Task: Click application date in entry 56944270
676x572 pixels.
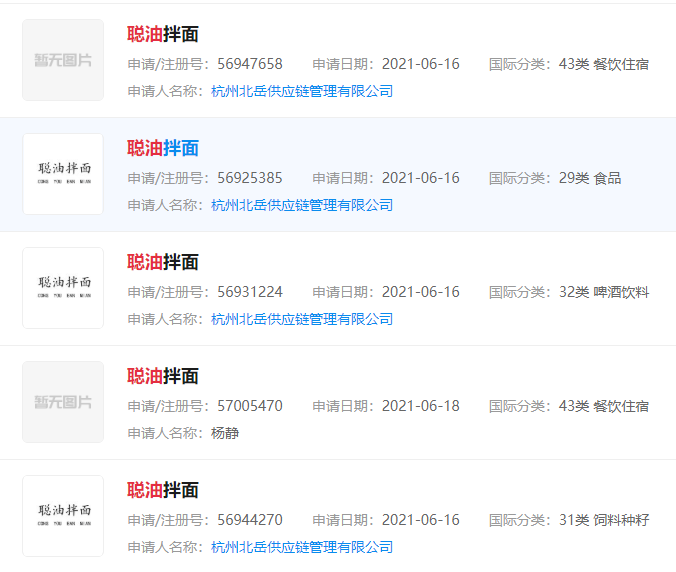Action: coord(421,520)
